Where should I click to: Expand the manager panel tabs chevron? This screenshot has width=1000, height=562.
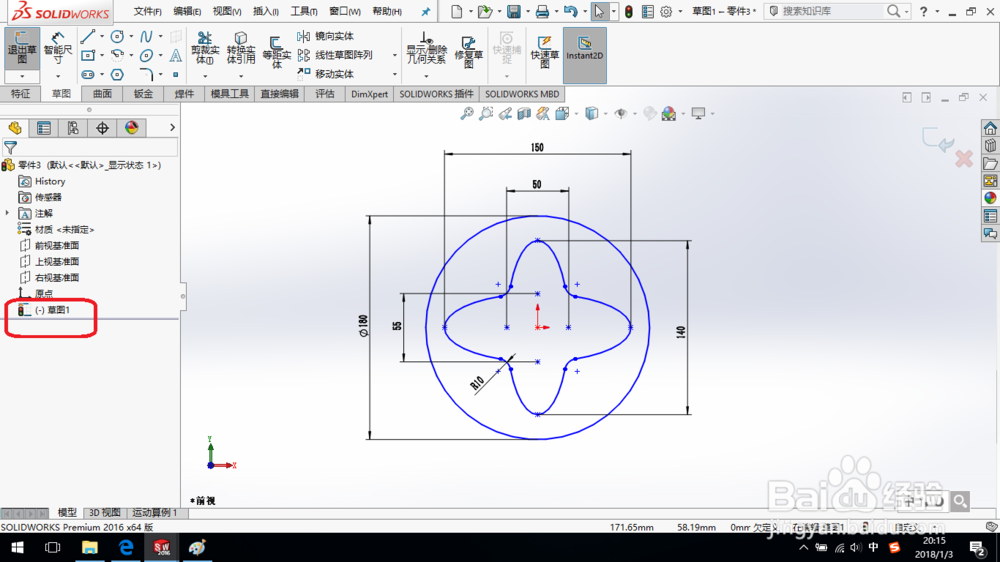pos(172,128)
